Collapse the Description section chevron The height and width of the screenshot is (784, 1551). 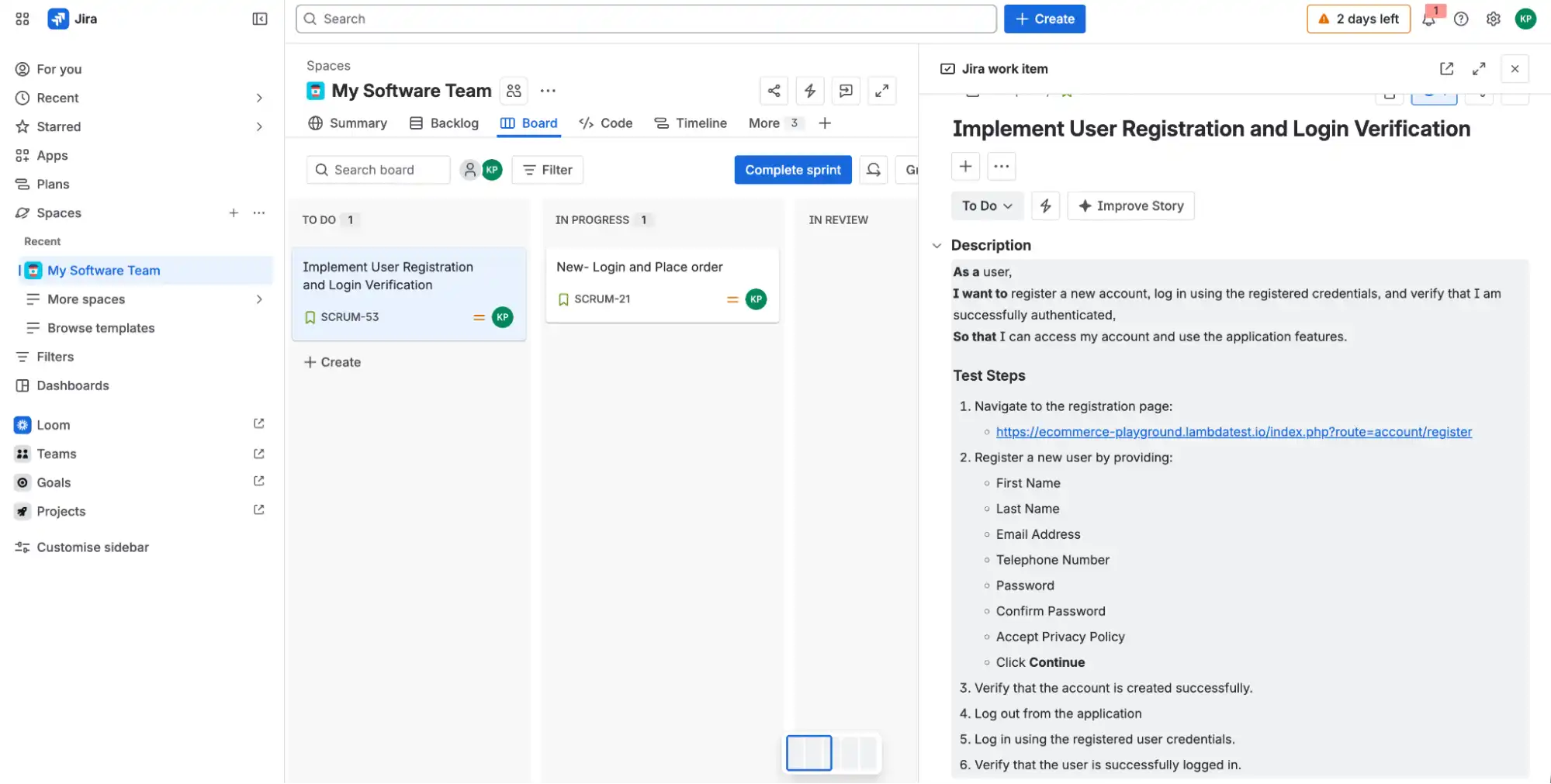(936, 245)
